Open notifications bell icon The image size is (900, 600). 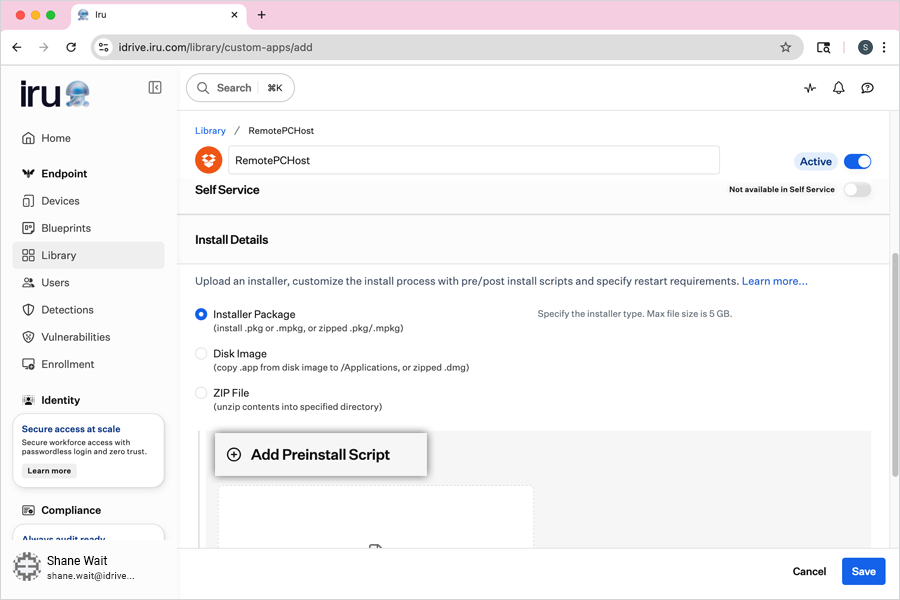pos(839,88)
